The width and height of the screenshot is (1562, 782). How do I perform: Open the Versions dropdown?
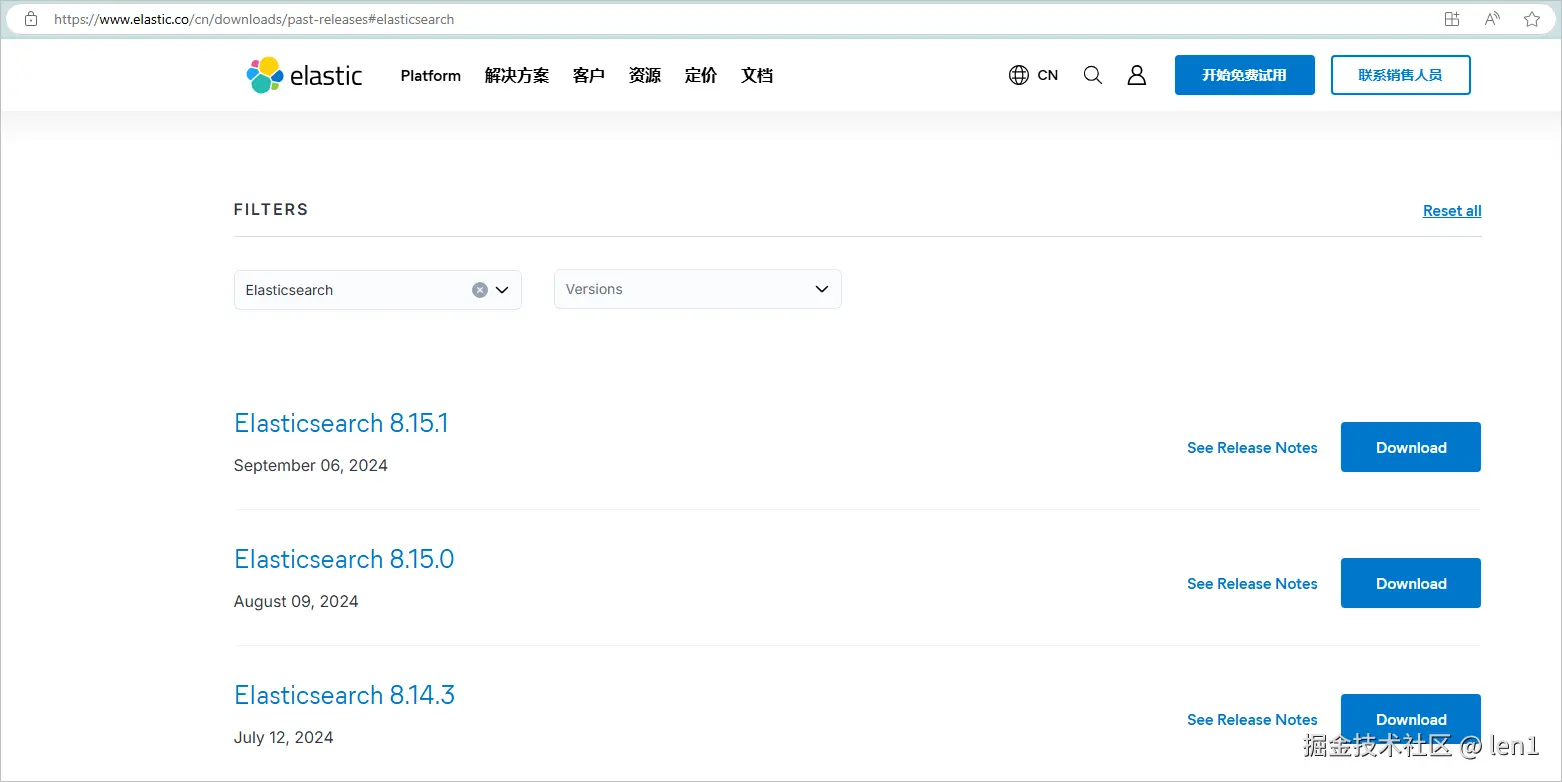tap(697, 289)
